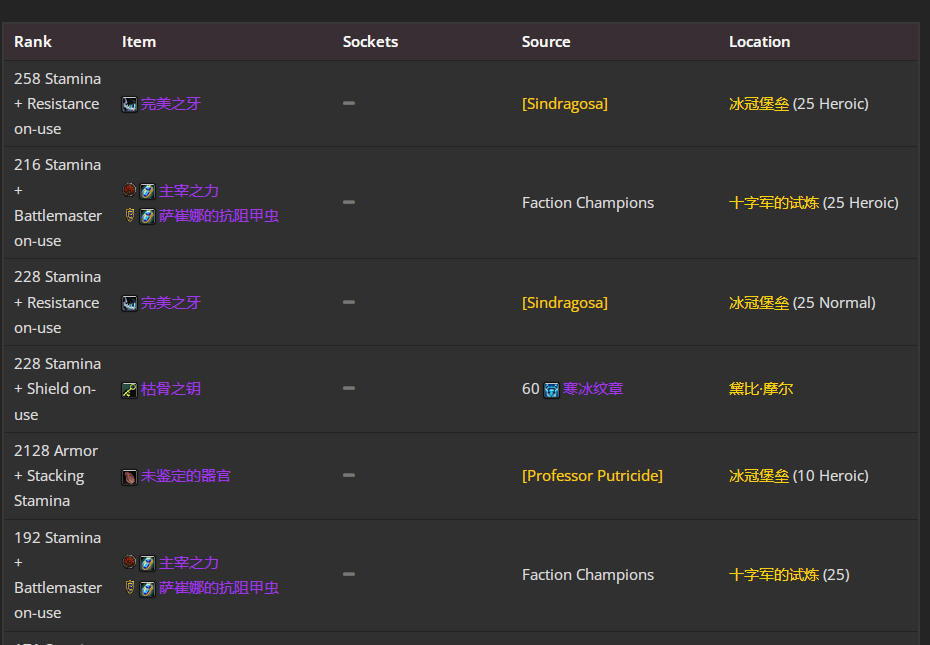Click the dash in Sockets column for 枯骨之钥
930x645 pixels.
click(x=348, y=388)
